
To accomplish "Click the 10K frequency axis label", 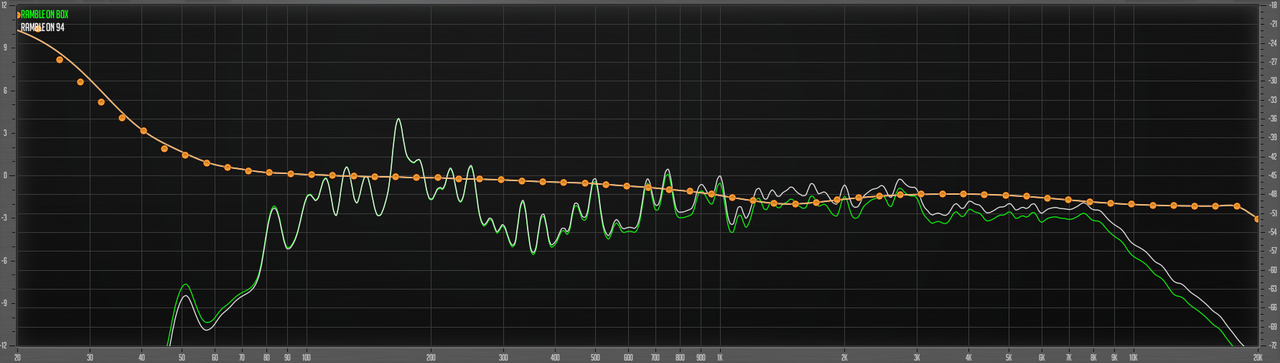I will 1133,356.
